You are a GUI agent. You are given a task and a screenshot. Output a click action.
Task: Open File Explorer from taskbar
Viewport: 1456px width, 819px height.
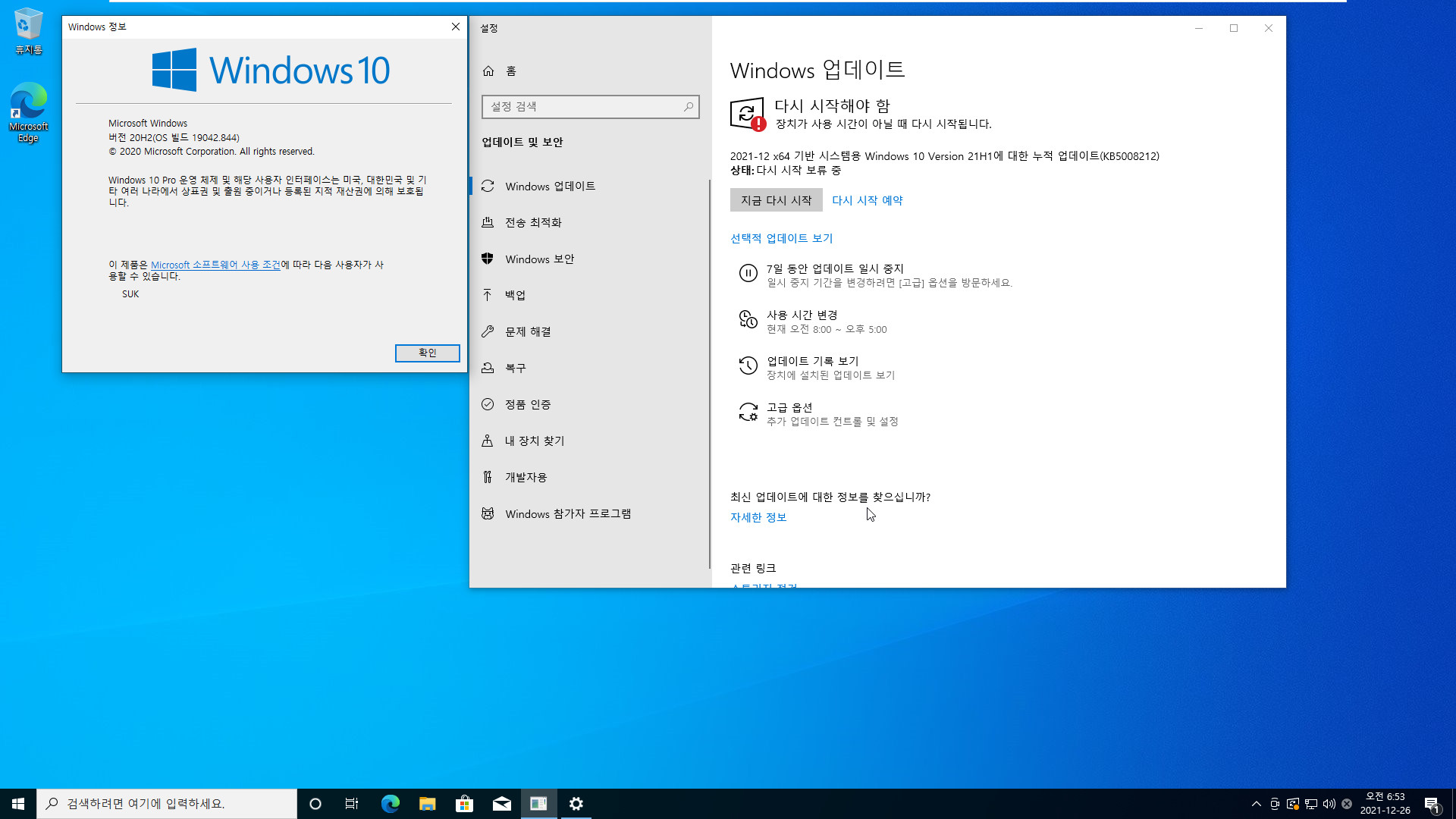click(427, 804)
